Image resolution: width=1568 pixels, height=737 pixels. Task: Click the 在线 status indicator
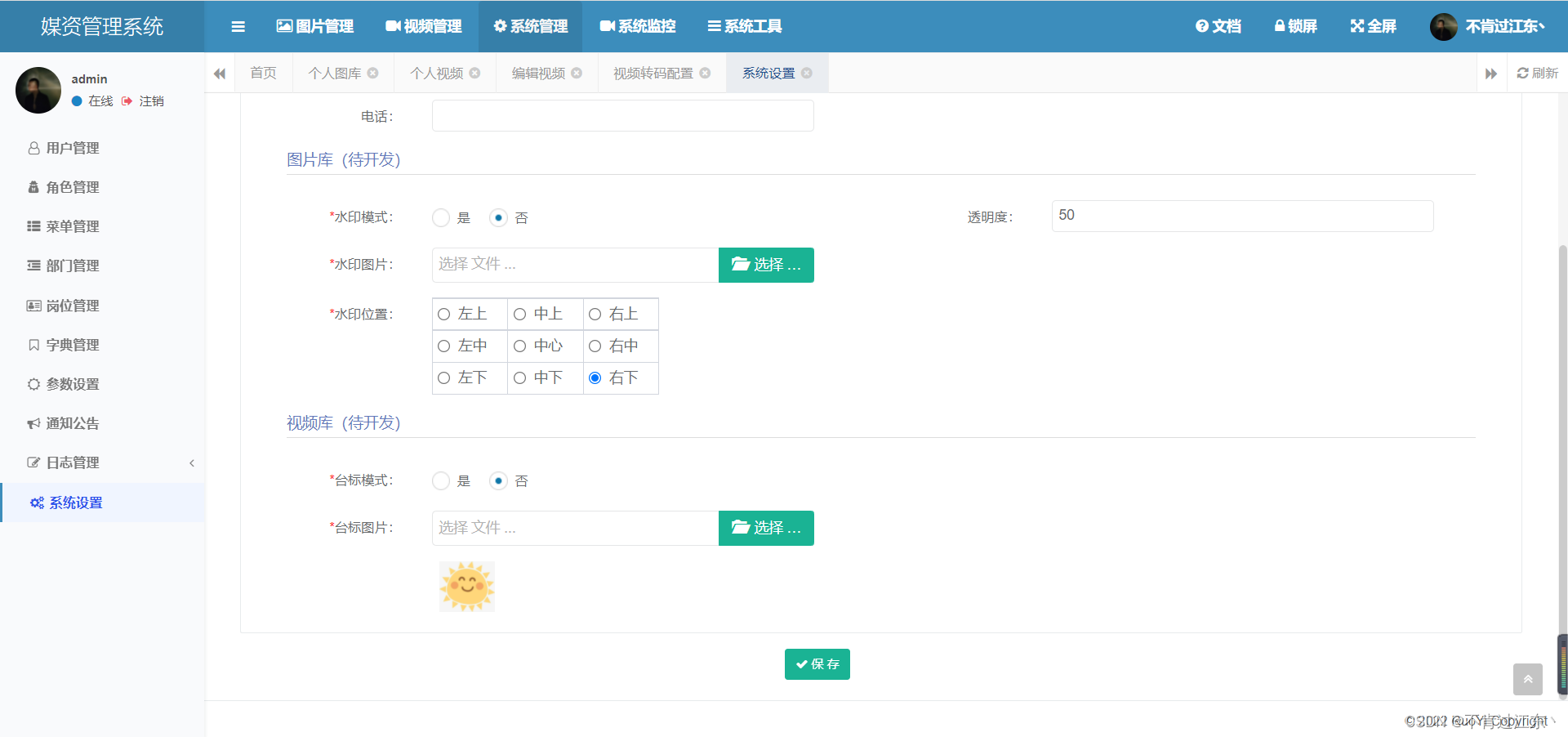(92, 101)
